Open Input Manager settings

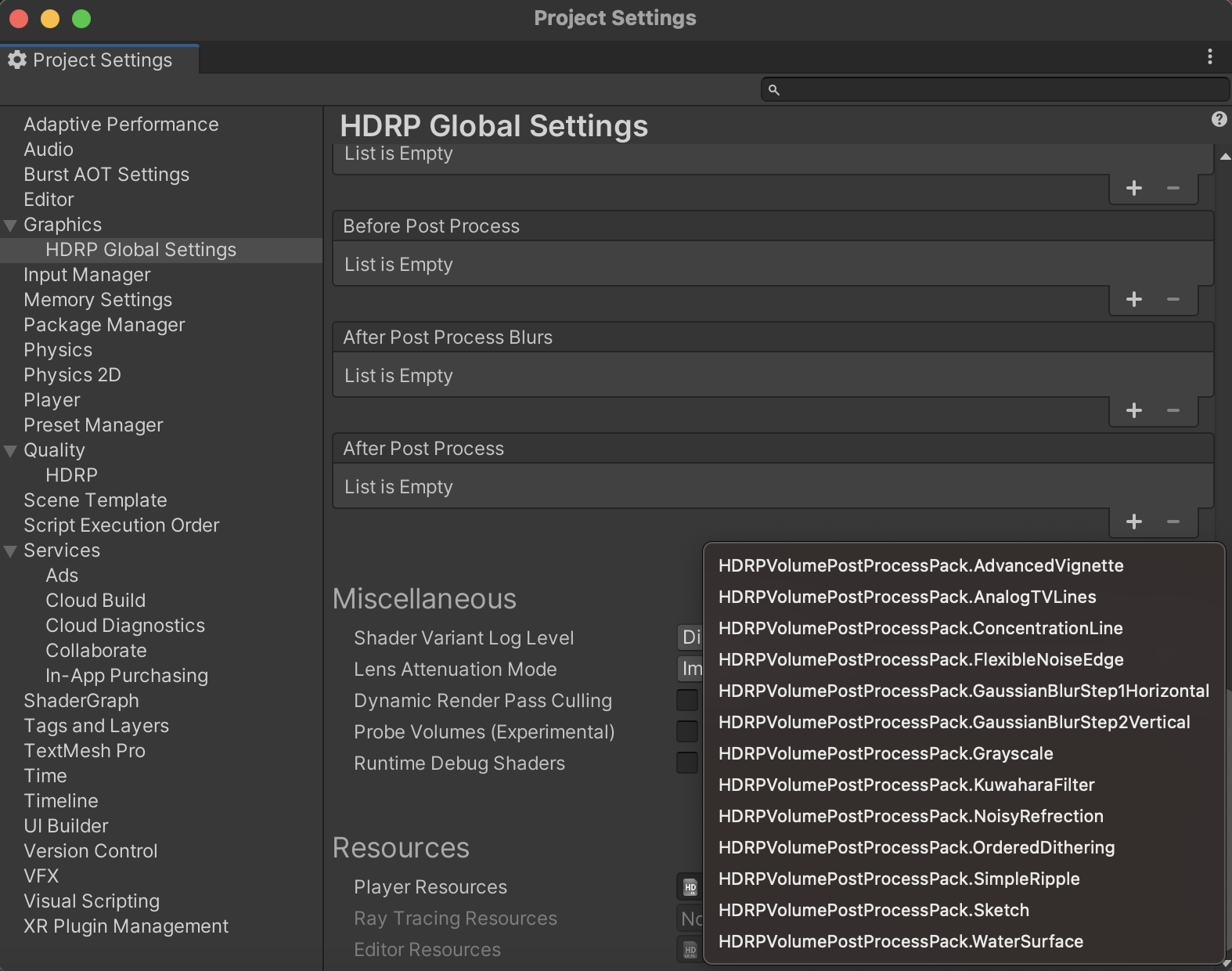[x=87, y=275]
